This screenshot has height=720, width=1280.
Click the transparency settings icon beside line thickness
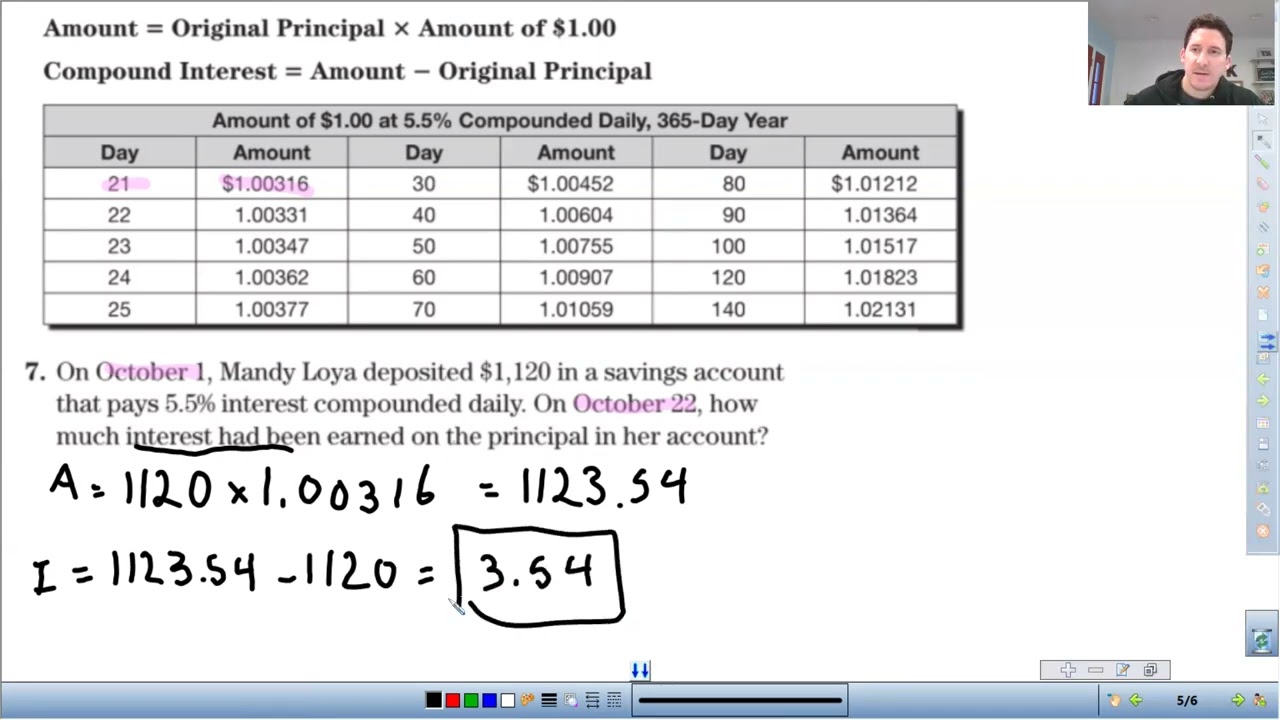pyautogui.click(x=570, y=700)
